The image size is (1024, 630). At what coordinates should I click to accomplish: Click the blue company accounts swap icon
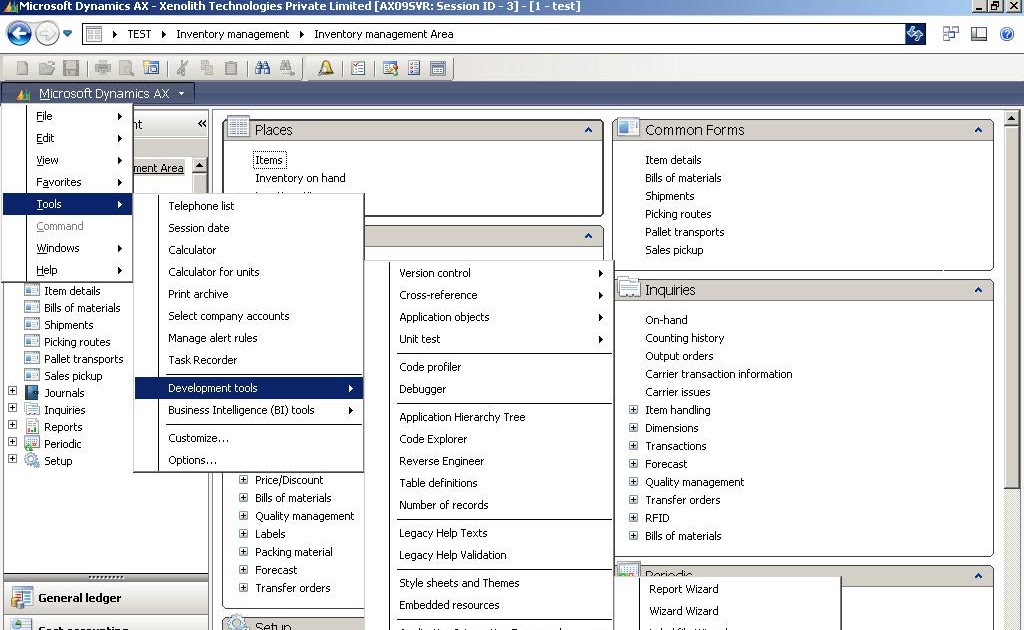click(x=913, y=33)
